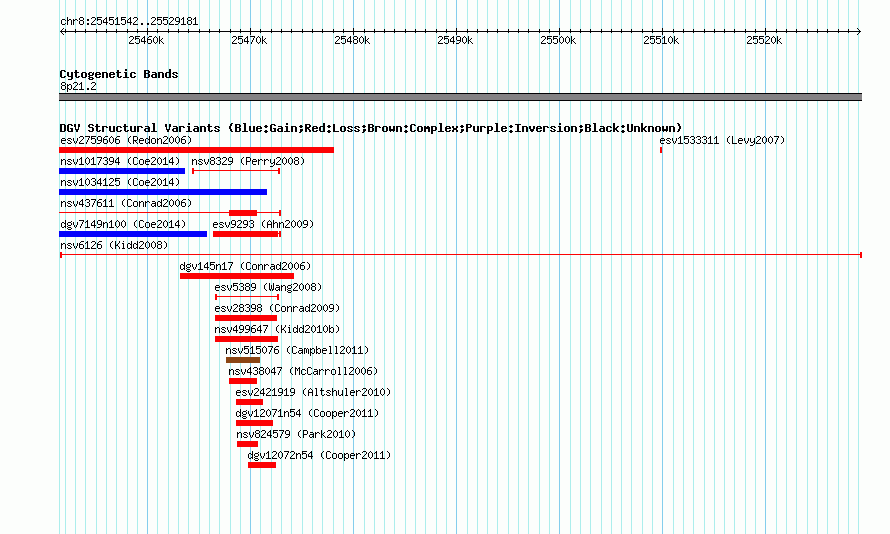Select the nsv1017394 blue gain bar
This screenshot has height=534, width=890.
(122, 171)
